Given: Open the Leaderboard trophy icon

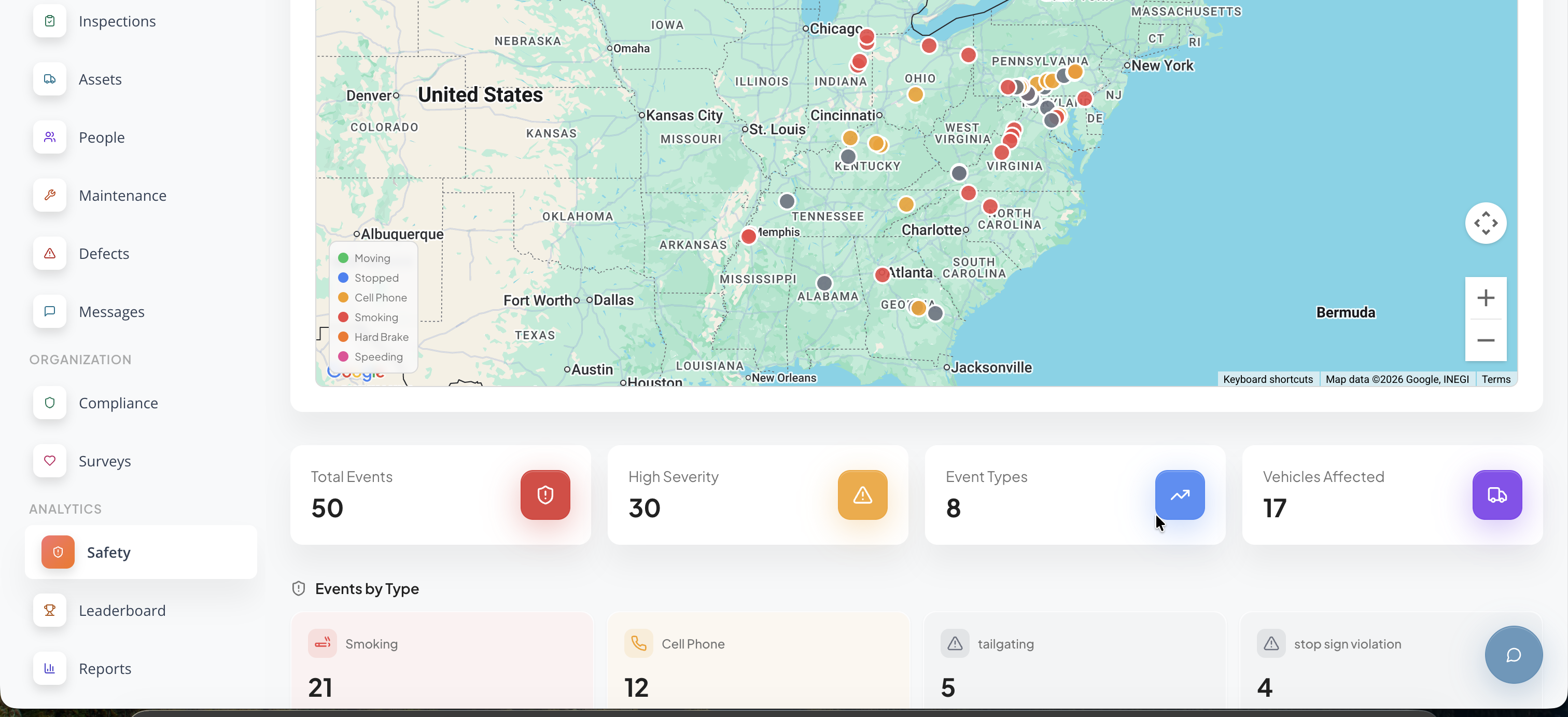Looking at the screenshot, I should (50, 610).
